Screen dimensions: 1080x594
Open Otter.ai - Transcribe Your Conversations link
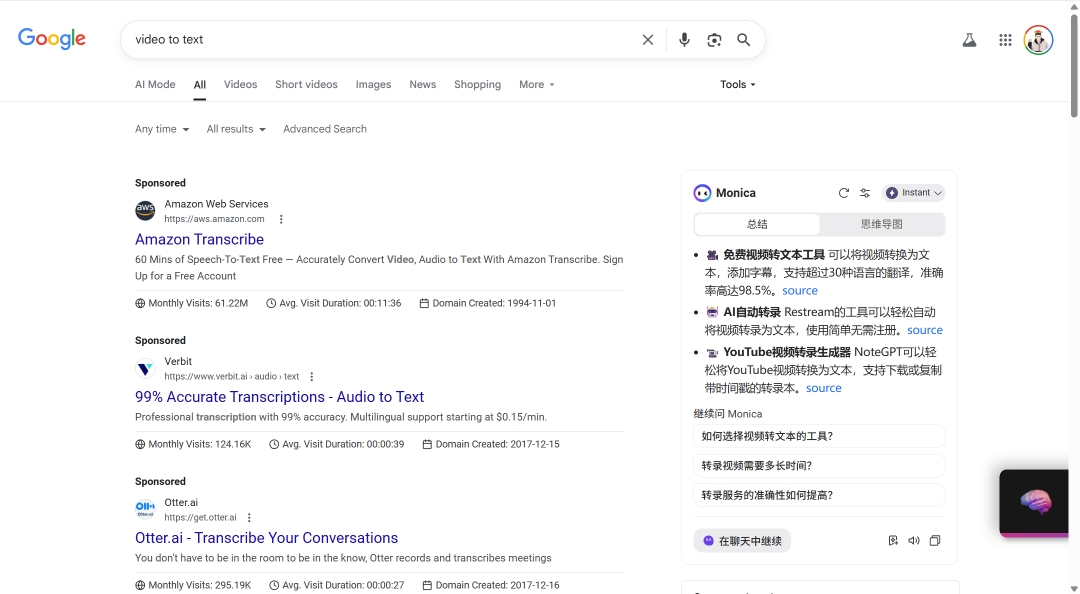point(266,537)
